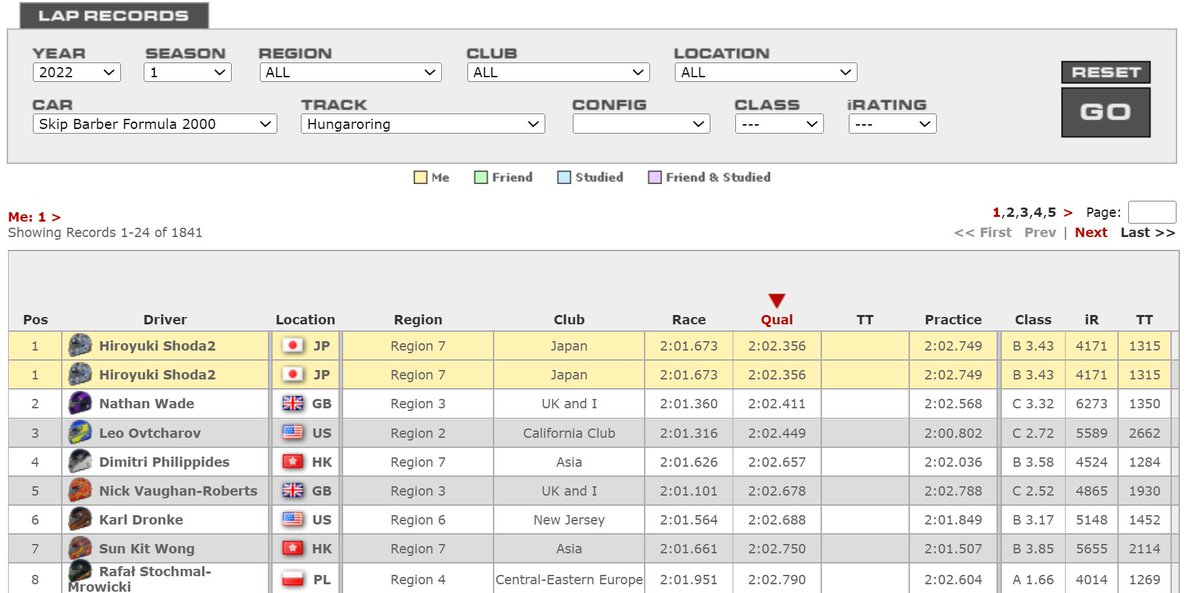Open page 3 of the results
The width and height of the screenshot is (1200, 593).
click(1024, 212)
